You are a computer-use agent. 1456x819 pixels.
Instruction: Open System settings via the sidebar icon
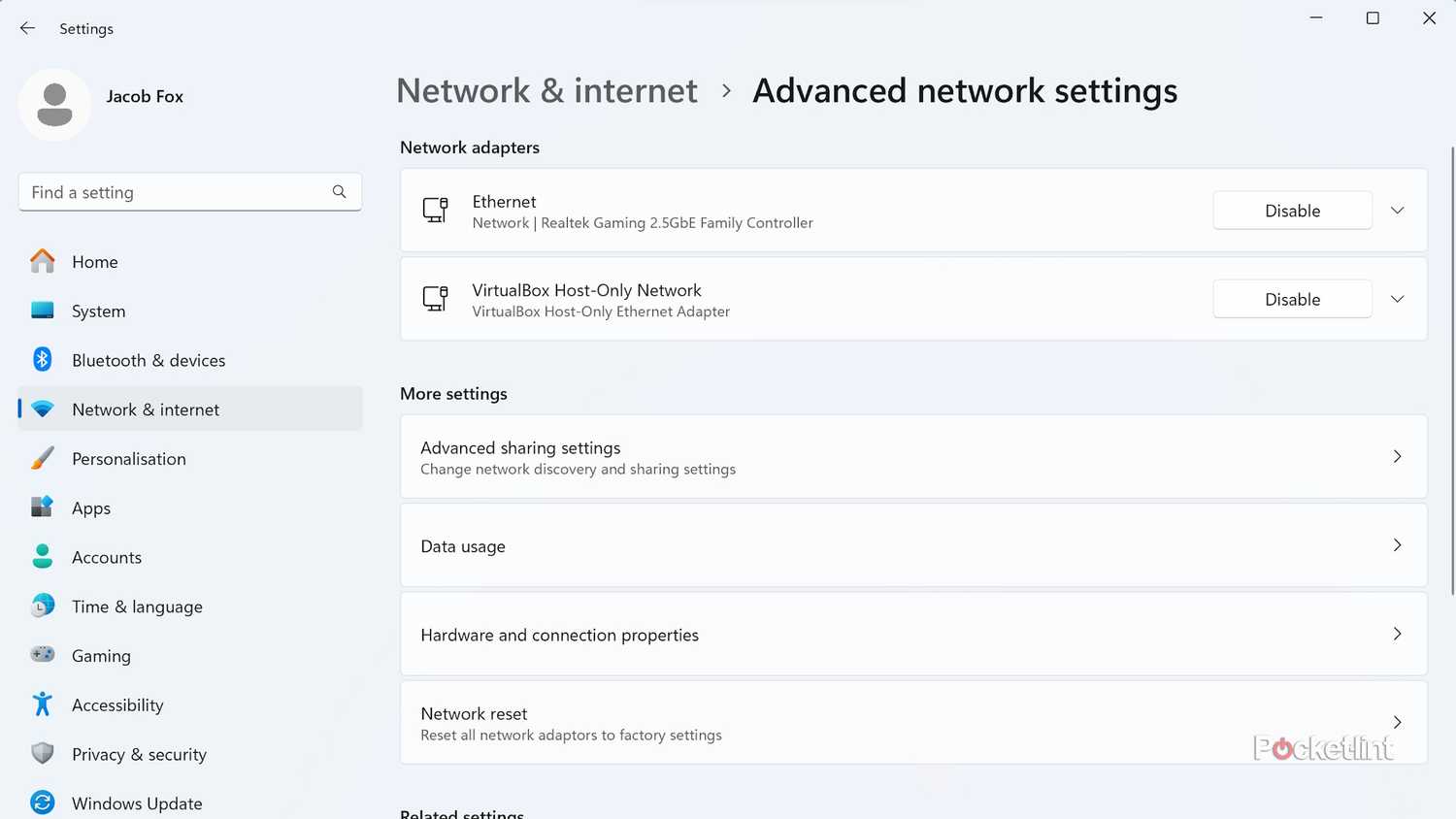(43, 311)
